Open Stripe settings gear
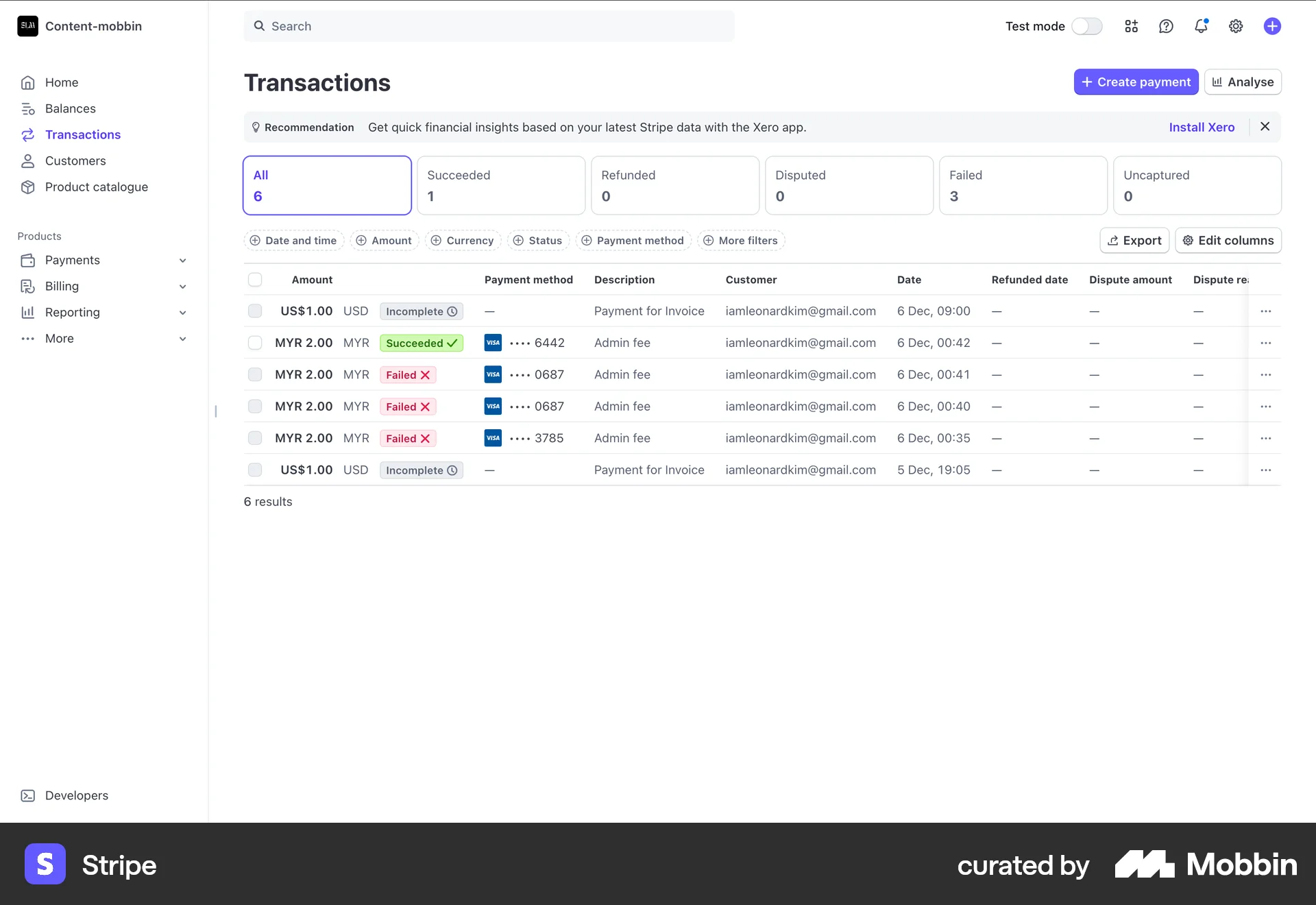The width and height of the screenshot is (1316, 905). point(1236,26)
